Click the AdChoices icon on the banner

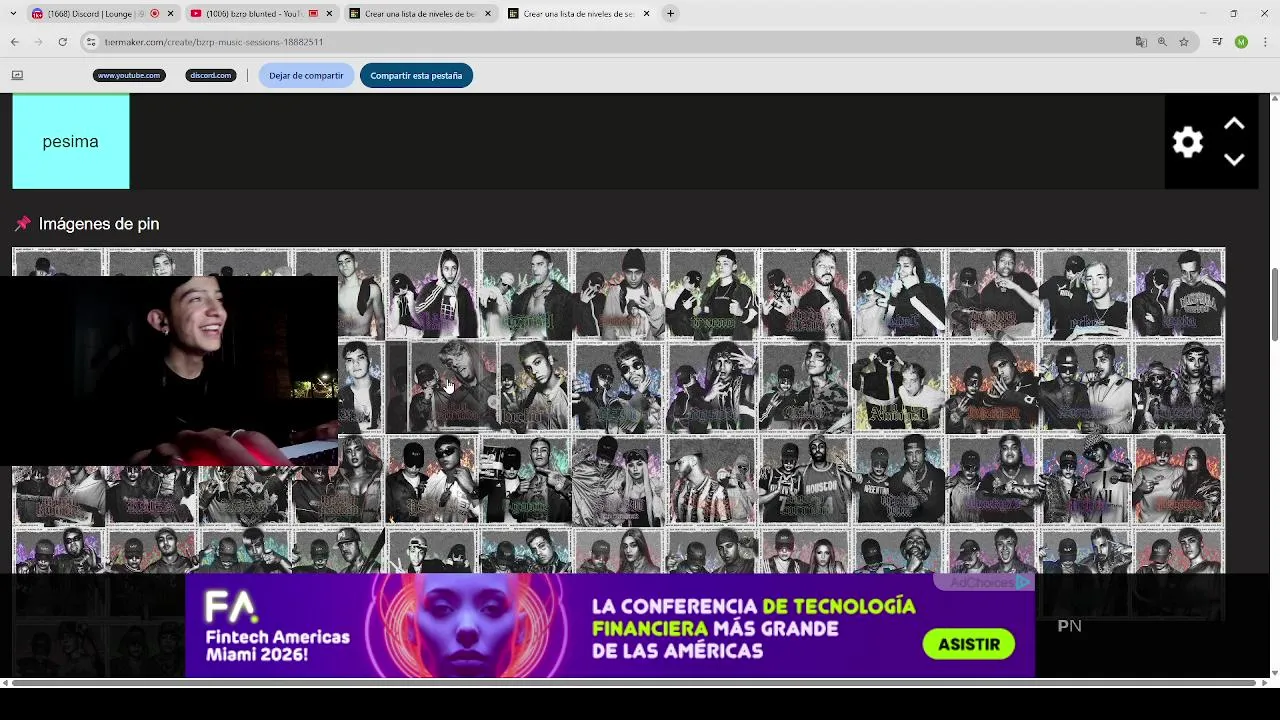click(1023, 582)
